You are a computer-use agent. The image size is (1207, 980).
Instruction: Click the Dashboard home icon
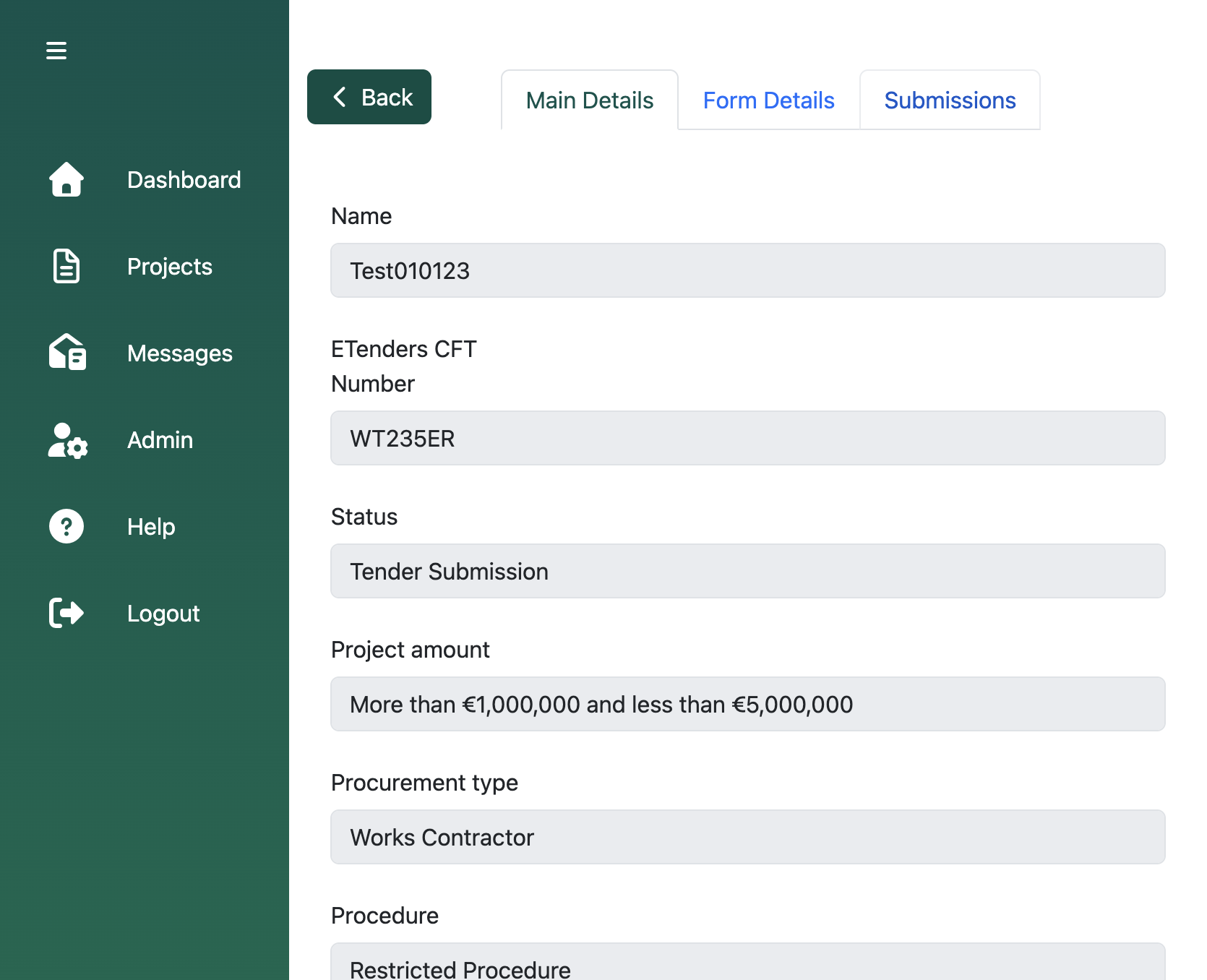pos(66,179)
